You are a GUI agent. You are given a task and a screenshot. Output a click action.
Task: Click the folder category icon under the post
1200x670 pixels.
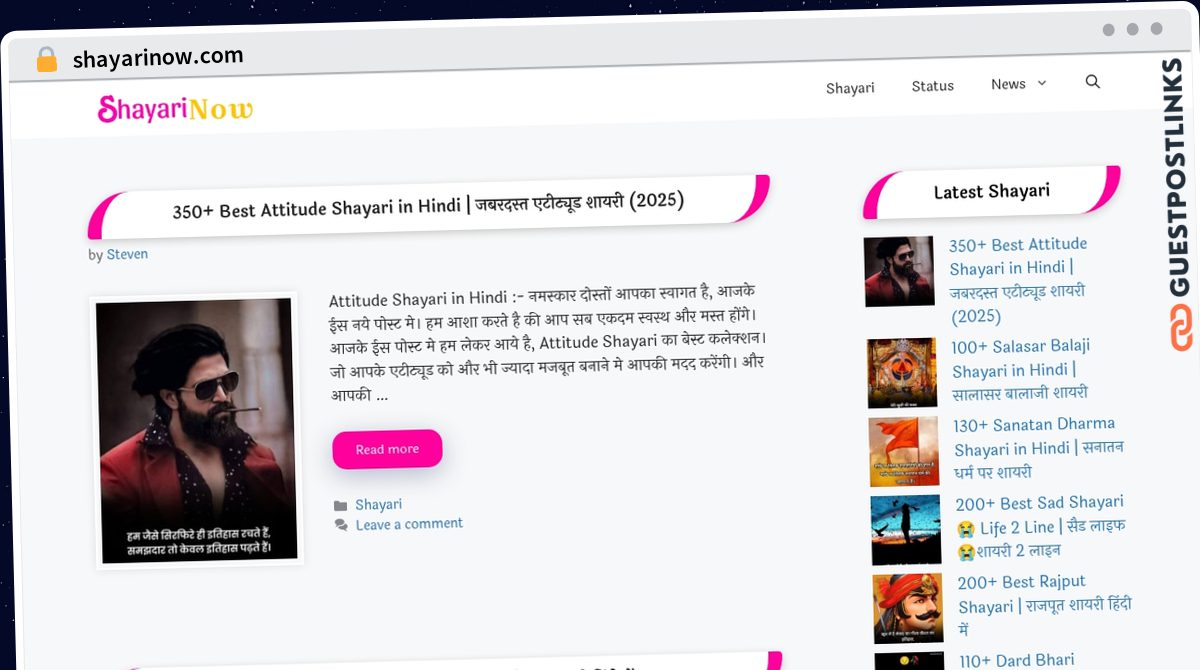[341, 506]
